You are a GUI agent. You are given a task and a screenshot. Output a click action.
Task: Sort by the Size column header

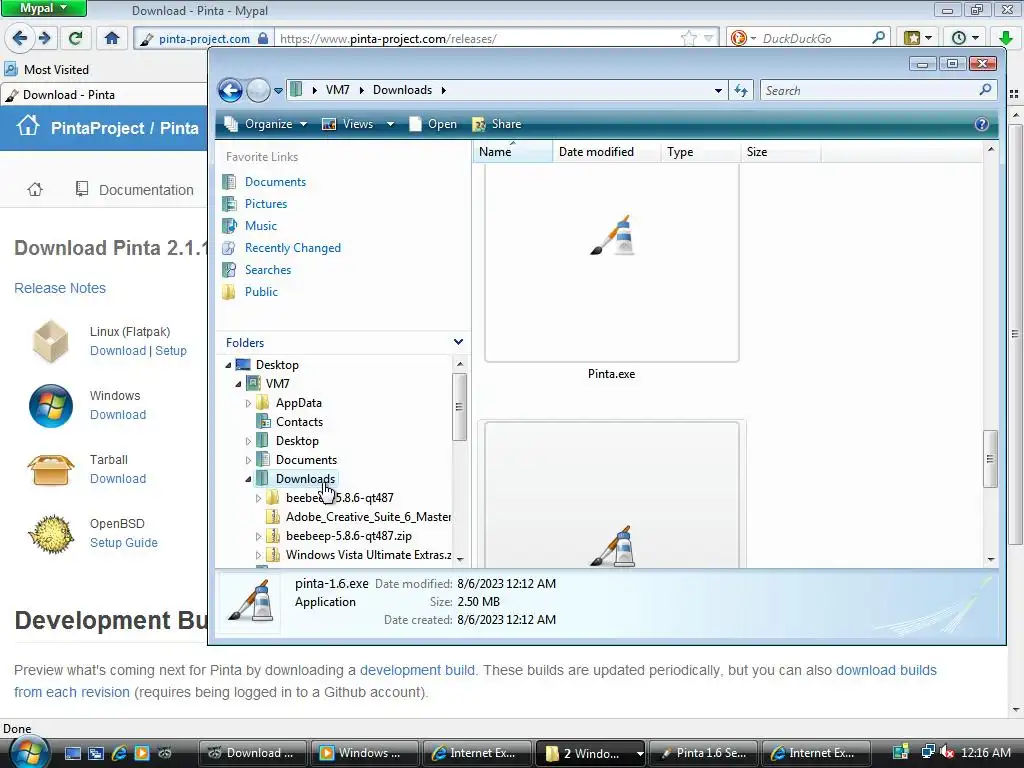[781, 152]
